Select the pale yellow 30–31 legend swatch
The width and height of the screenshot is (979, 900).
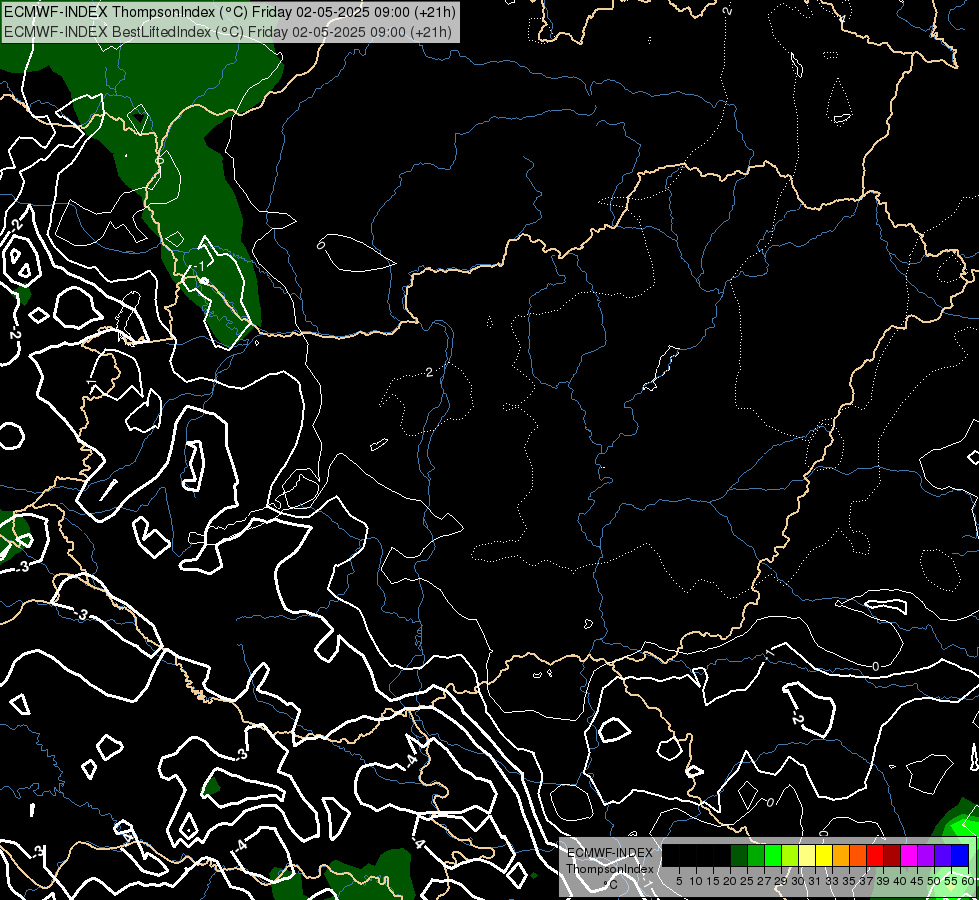point(807,855)
